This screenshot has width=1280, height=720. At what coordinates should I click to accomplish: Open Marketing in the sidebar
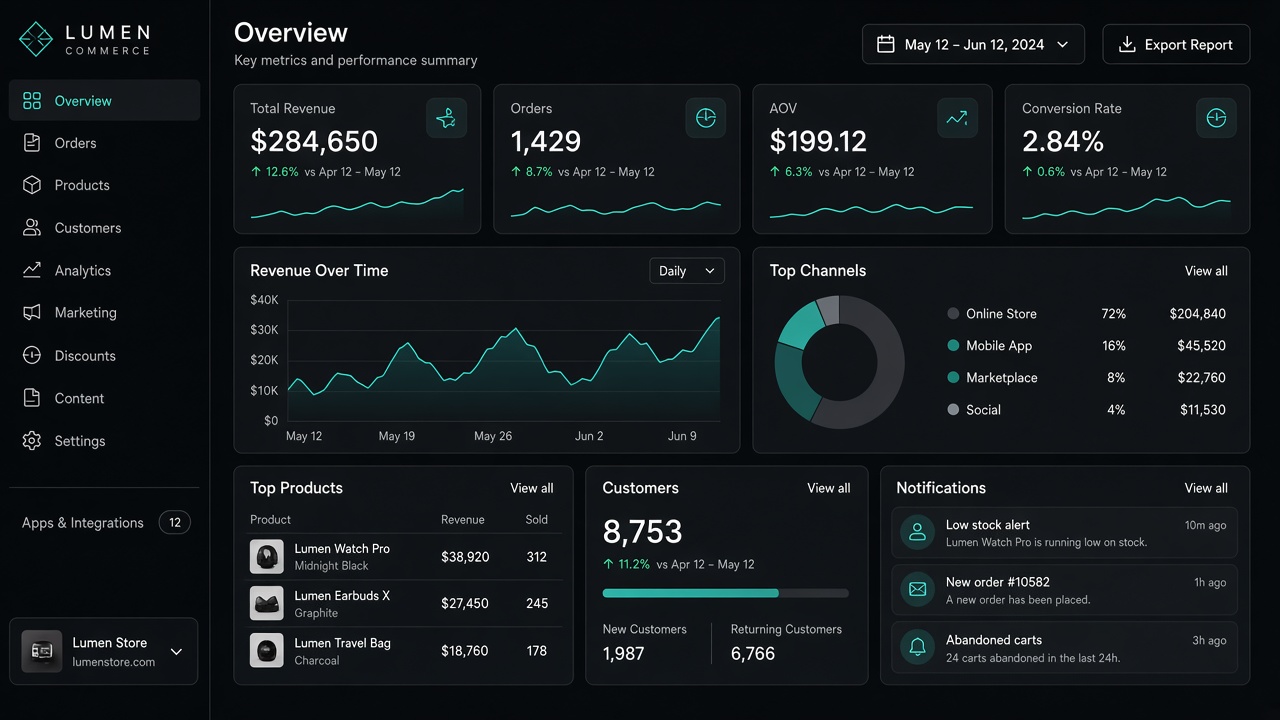105,313
